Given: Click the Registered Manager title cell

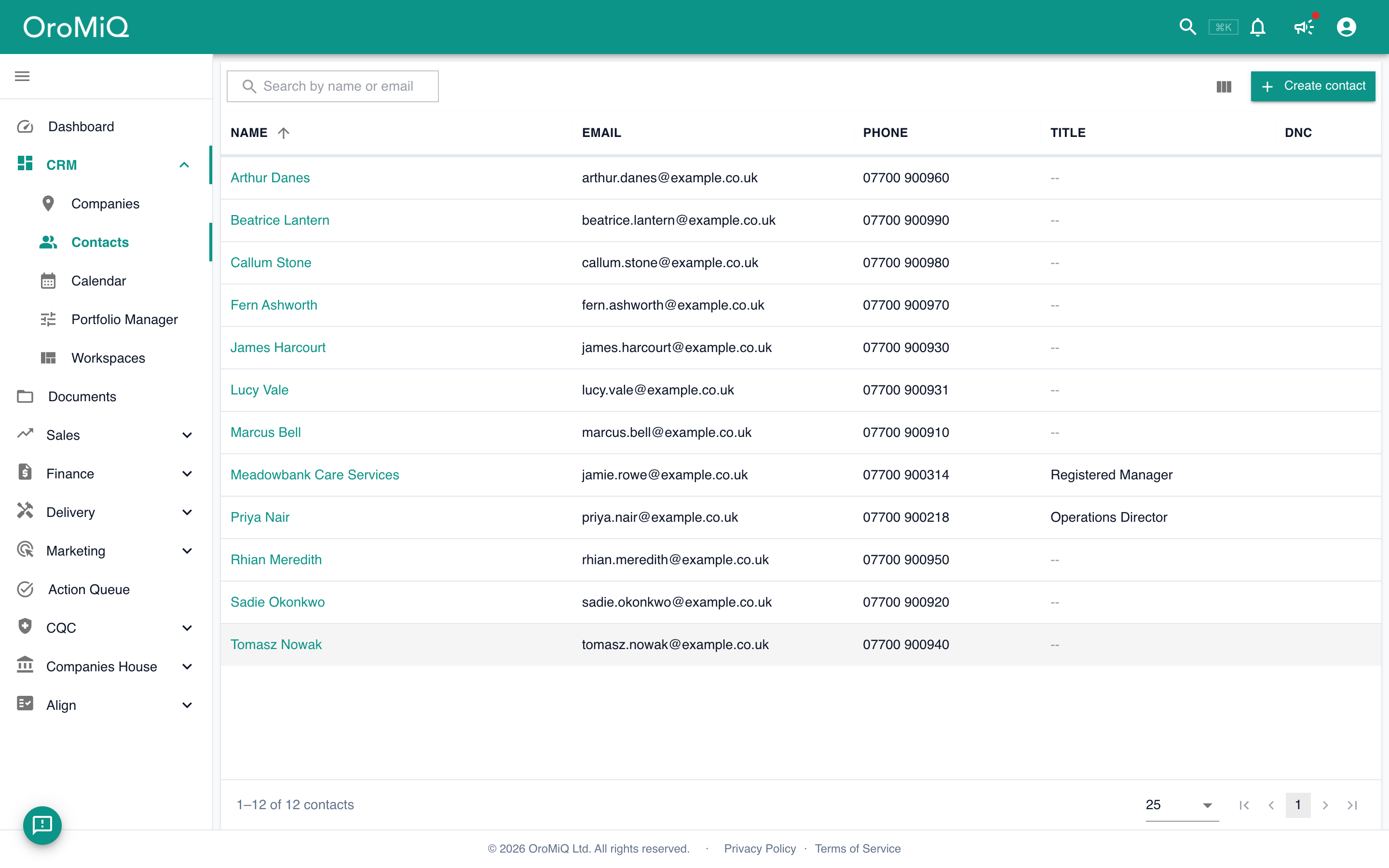Looking at the screenshot, I should (1111, 475).
